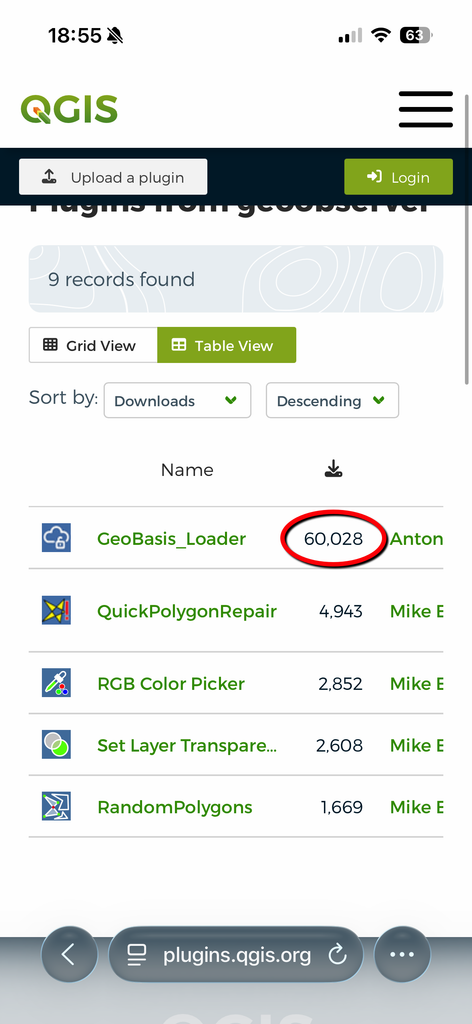Image resolution: width=472 pixels, height=1024 pixels.
Task: Click the RGB Color Picker plugin icon
Action: (x=56, y=683)
